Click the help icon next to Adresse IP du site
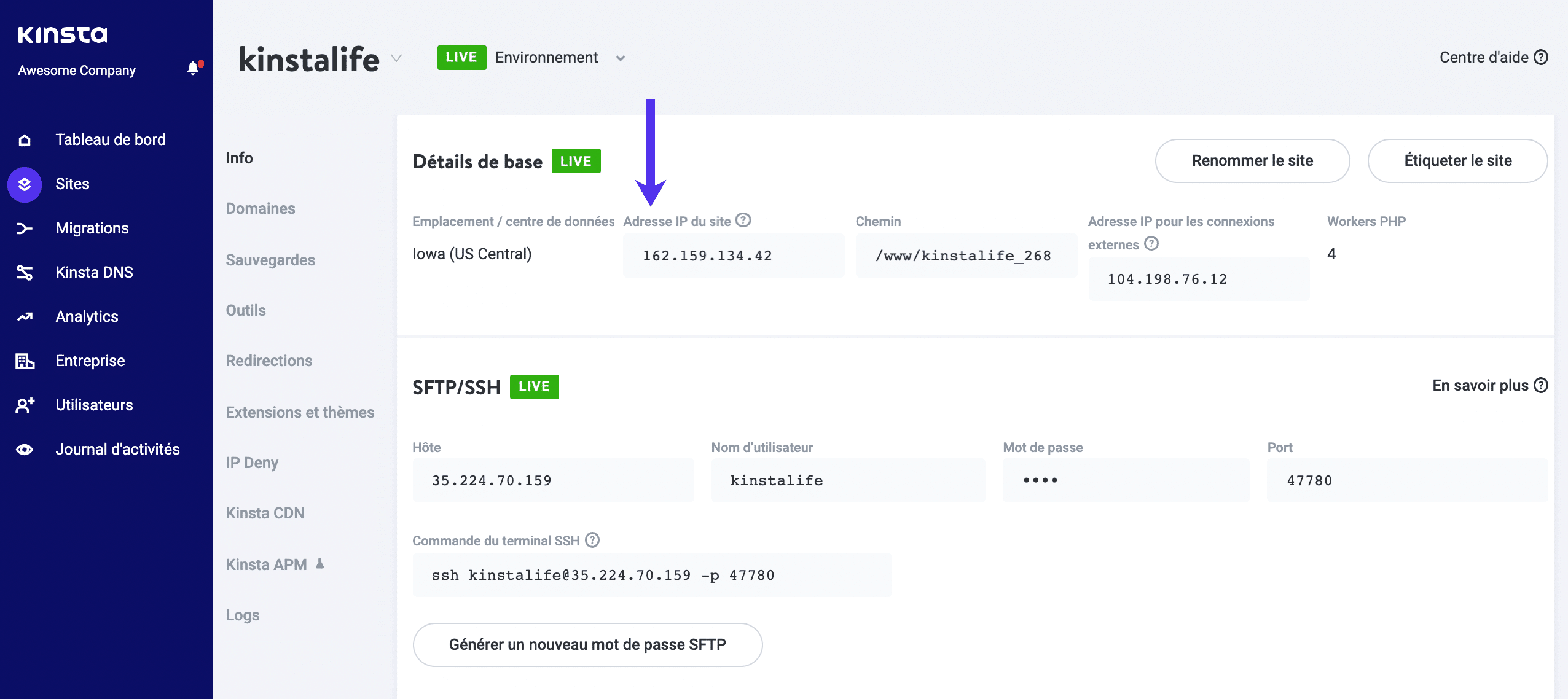This screenshot has height=699, width=1568. click(x=744, y=220)
